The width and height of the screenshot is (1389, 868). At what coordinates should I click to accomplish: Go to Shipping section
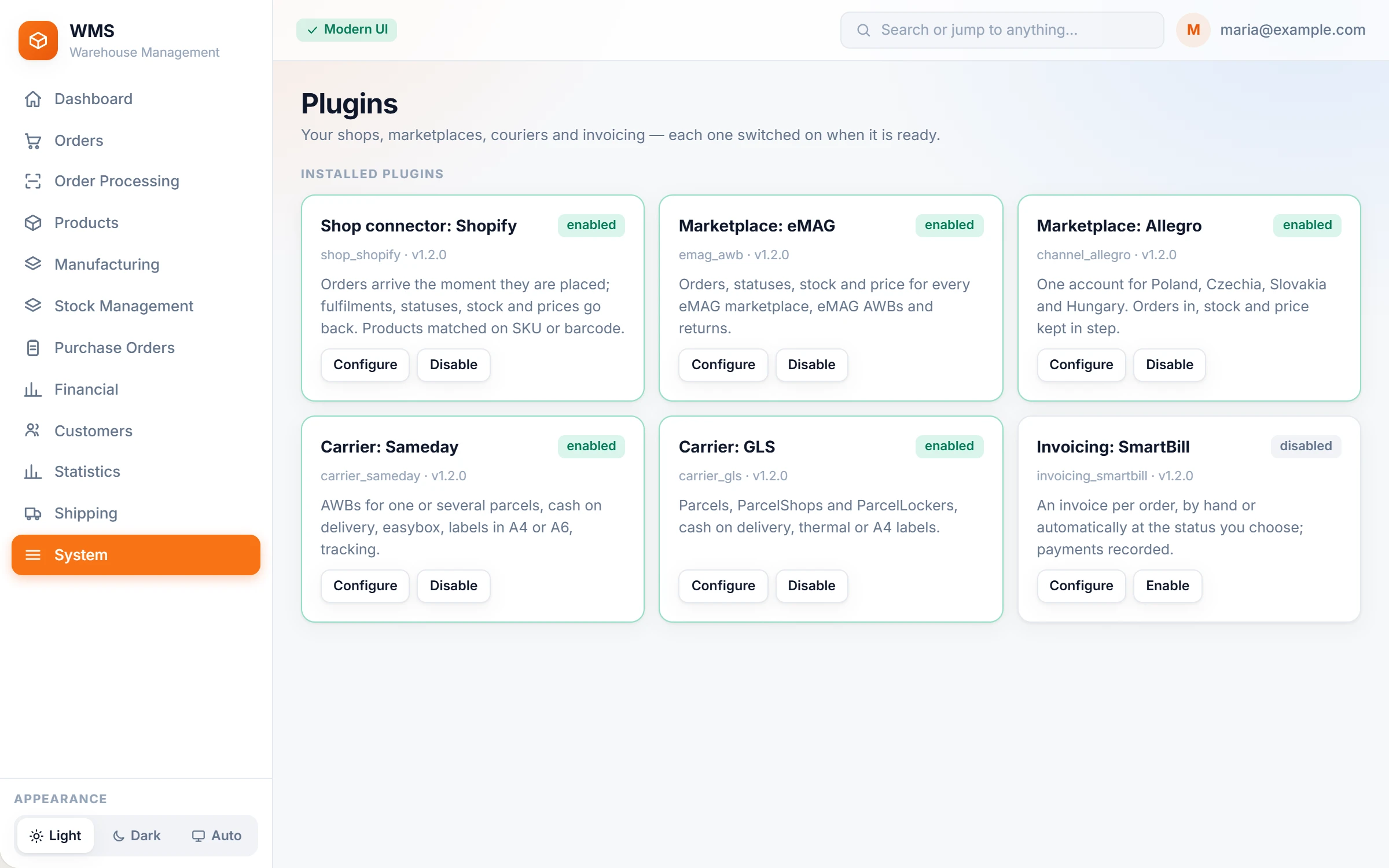coord(136,513)
